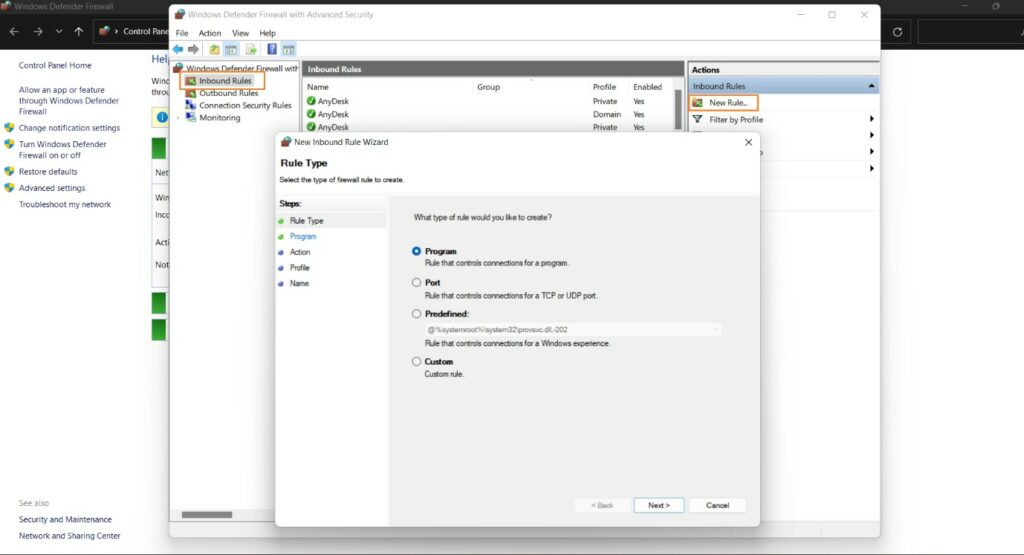
Task: Click the Export List toolbar icon
Action: click(x=251, y=49)
